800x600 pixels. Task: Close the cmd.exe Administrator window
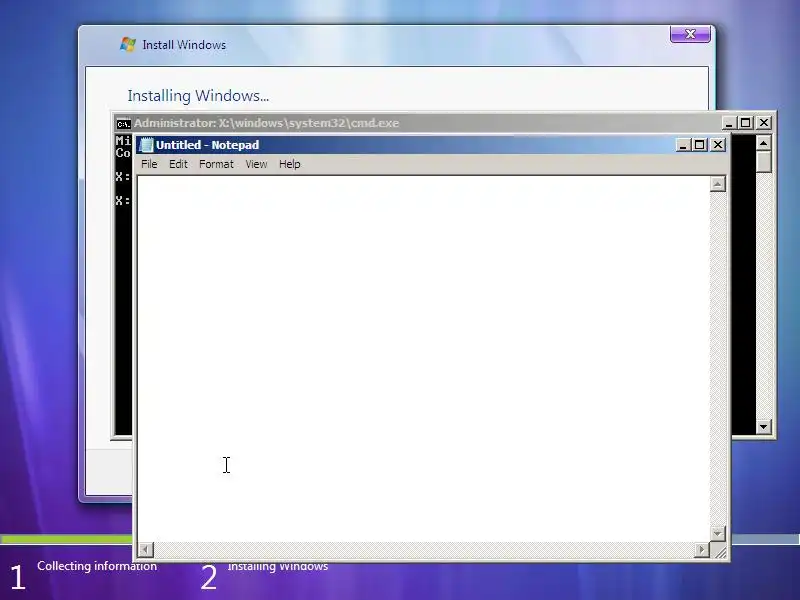764,123
